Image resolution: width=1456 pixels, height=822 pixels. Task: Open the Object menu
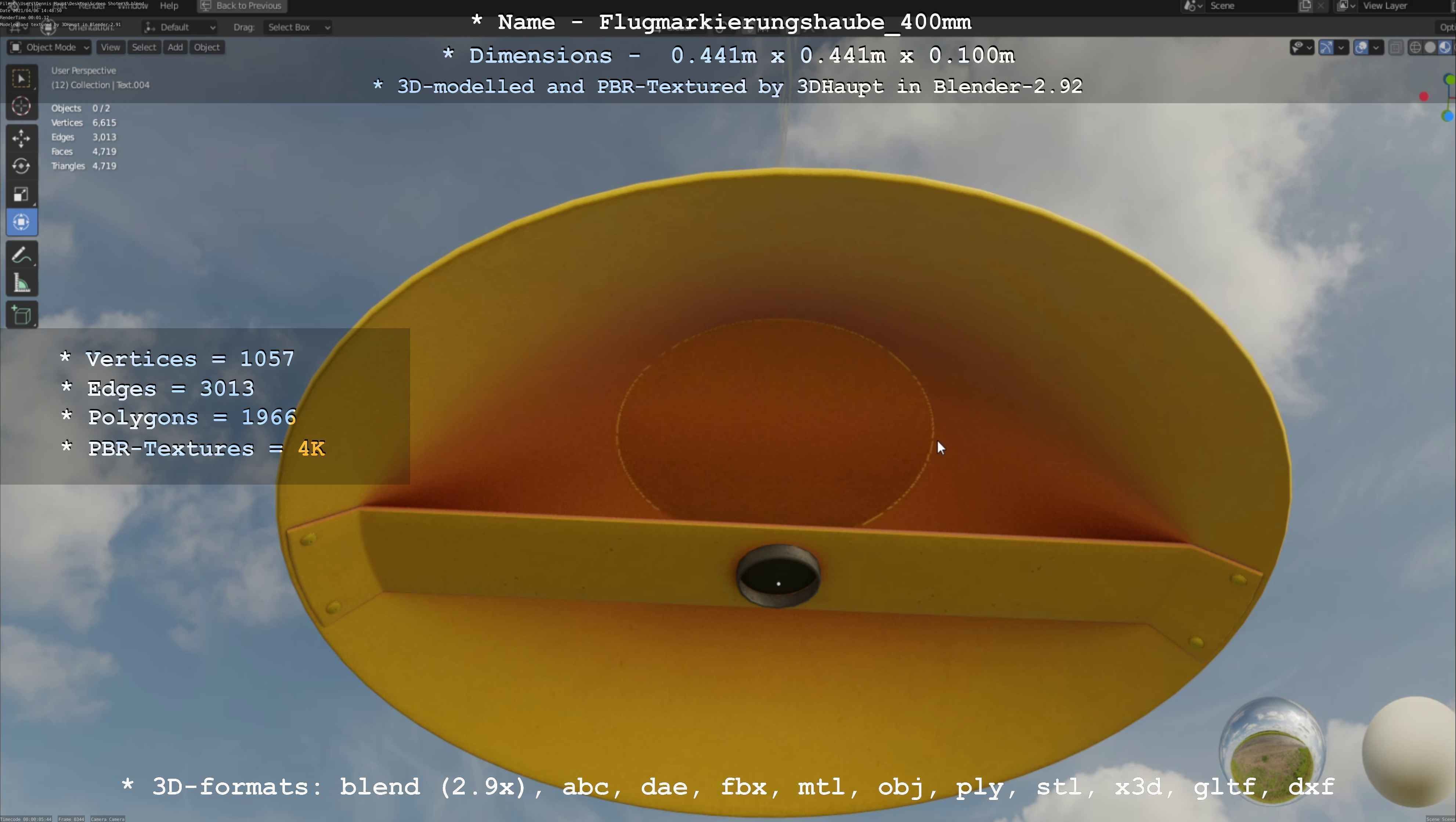[207, 47]
